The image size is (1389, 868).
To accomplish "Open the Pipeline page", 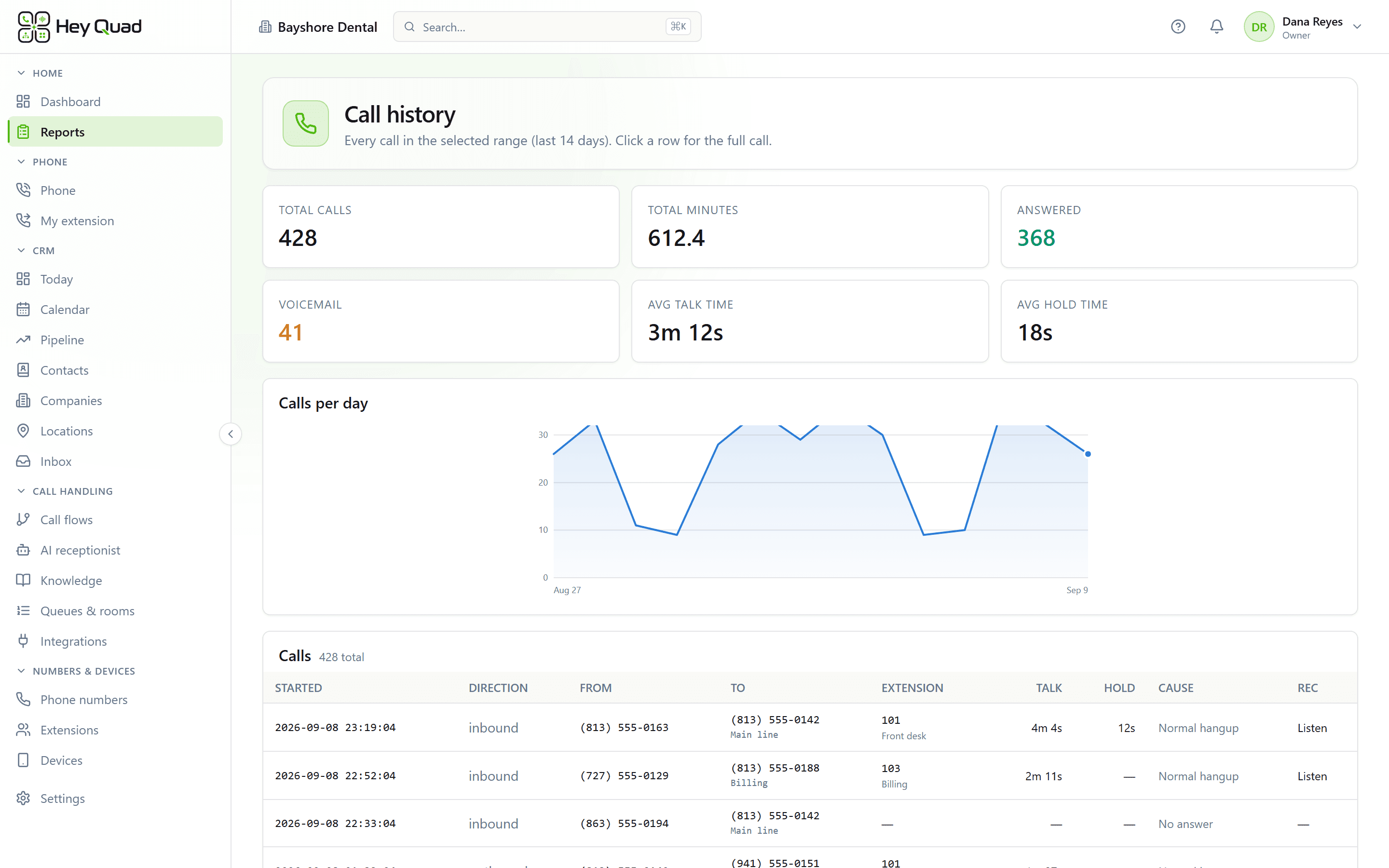I will (115, 340).
